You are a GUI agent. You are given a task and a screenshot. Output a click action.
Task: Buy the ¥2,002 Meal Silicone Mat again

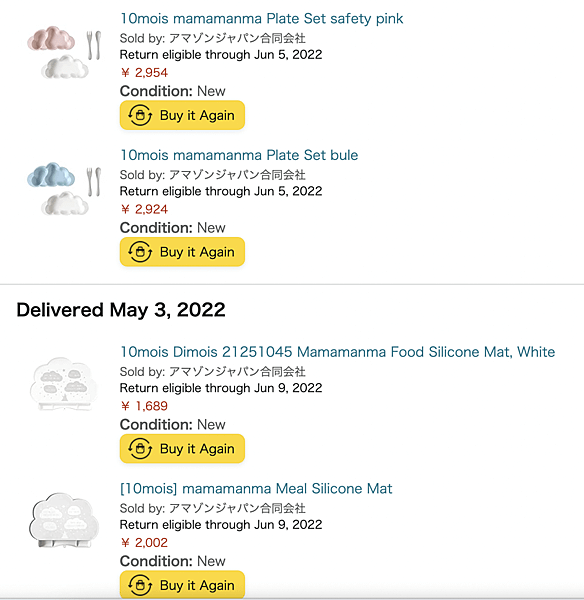(182, 585)
